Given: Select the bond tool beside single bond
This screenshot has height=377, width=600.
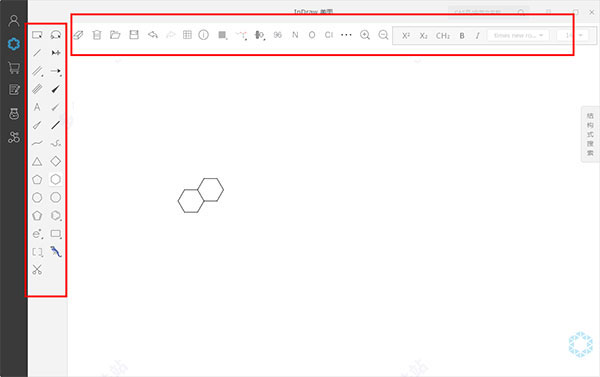Looking at the screenshot, I should 56,53.
